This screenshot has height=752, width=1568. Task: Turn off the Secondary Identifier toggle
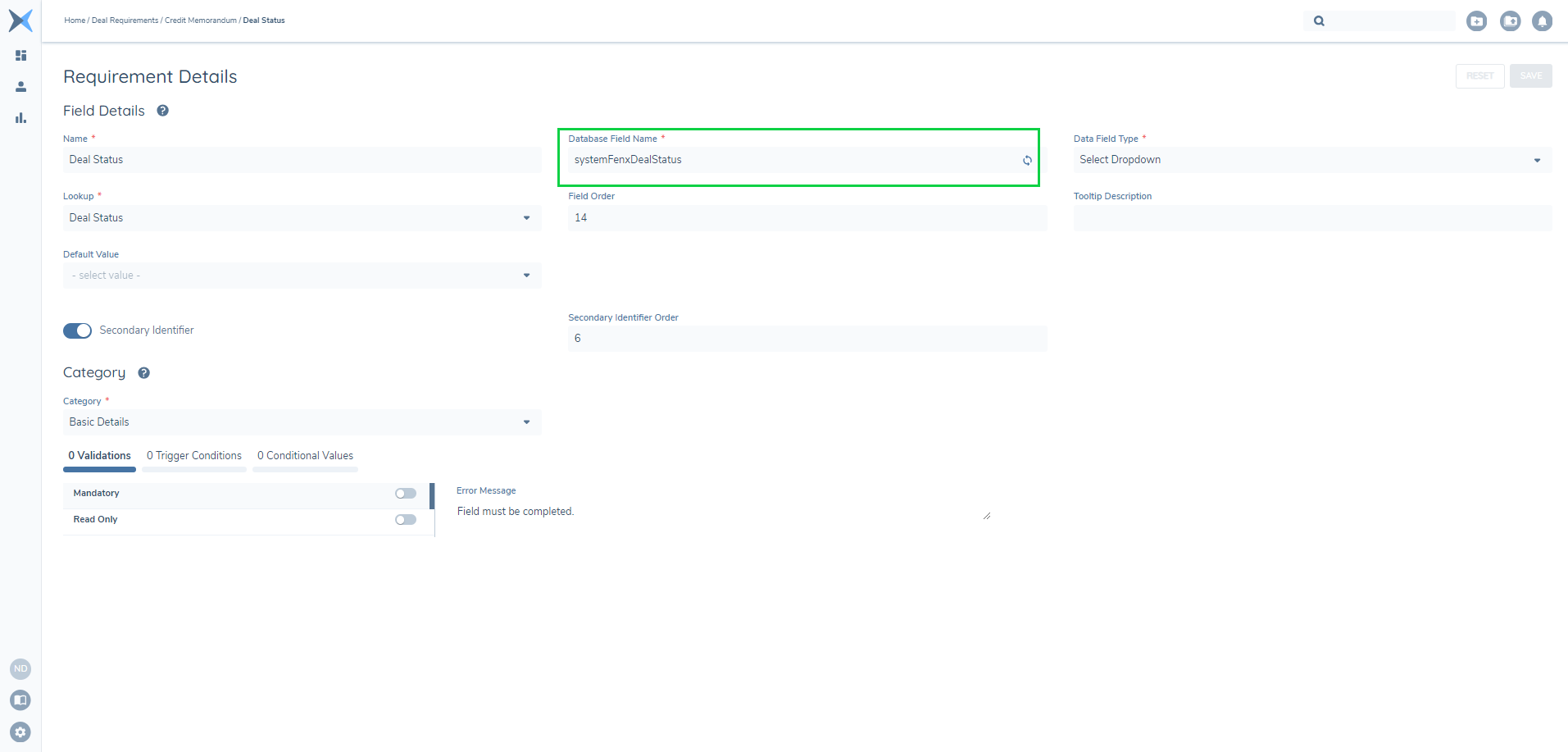point(78,330)
